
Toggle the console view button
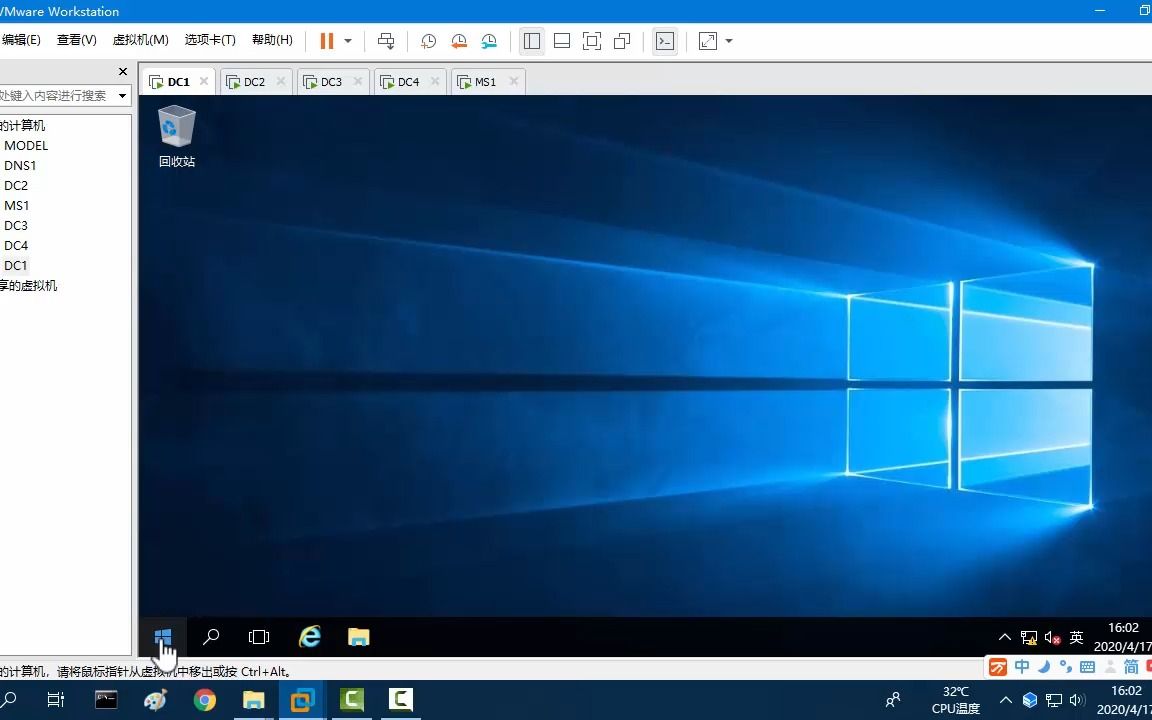(665, 41)
